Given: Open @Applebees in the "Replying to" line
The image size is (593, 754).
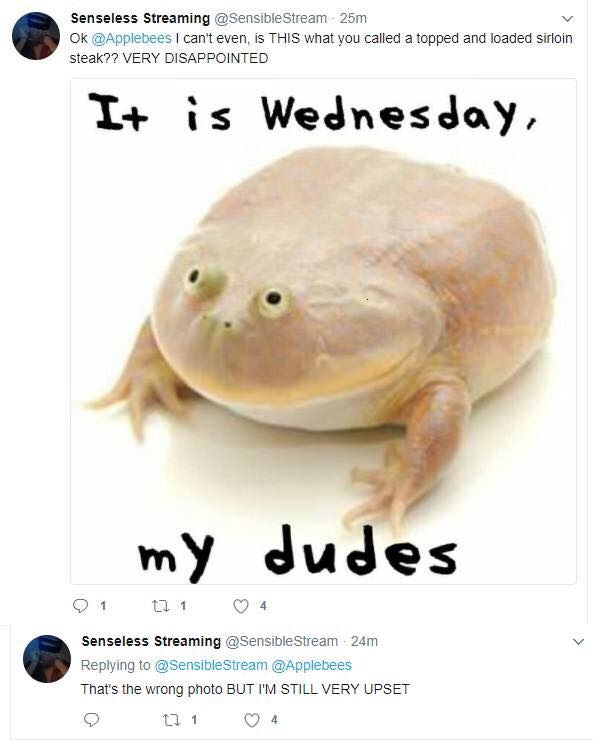Looking at the screenshot, I should click(x=312, y=665).
